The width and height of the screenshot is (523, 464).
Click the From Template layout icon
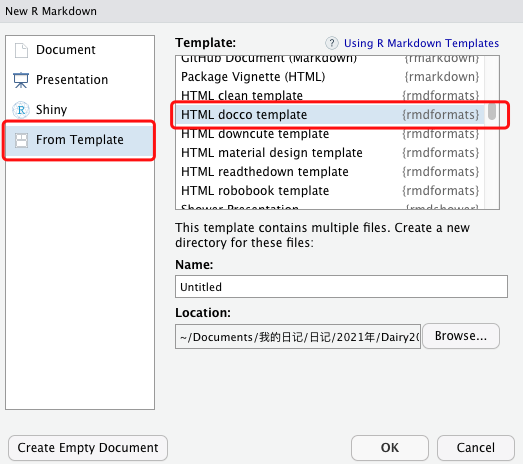[22, 140]
